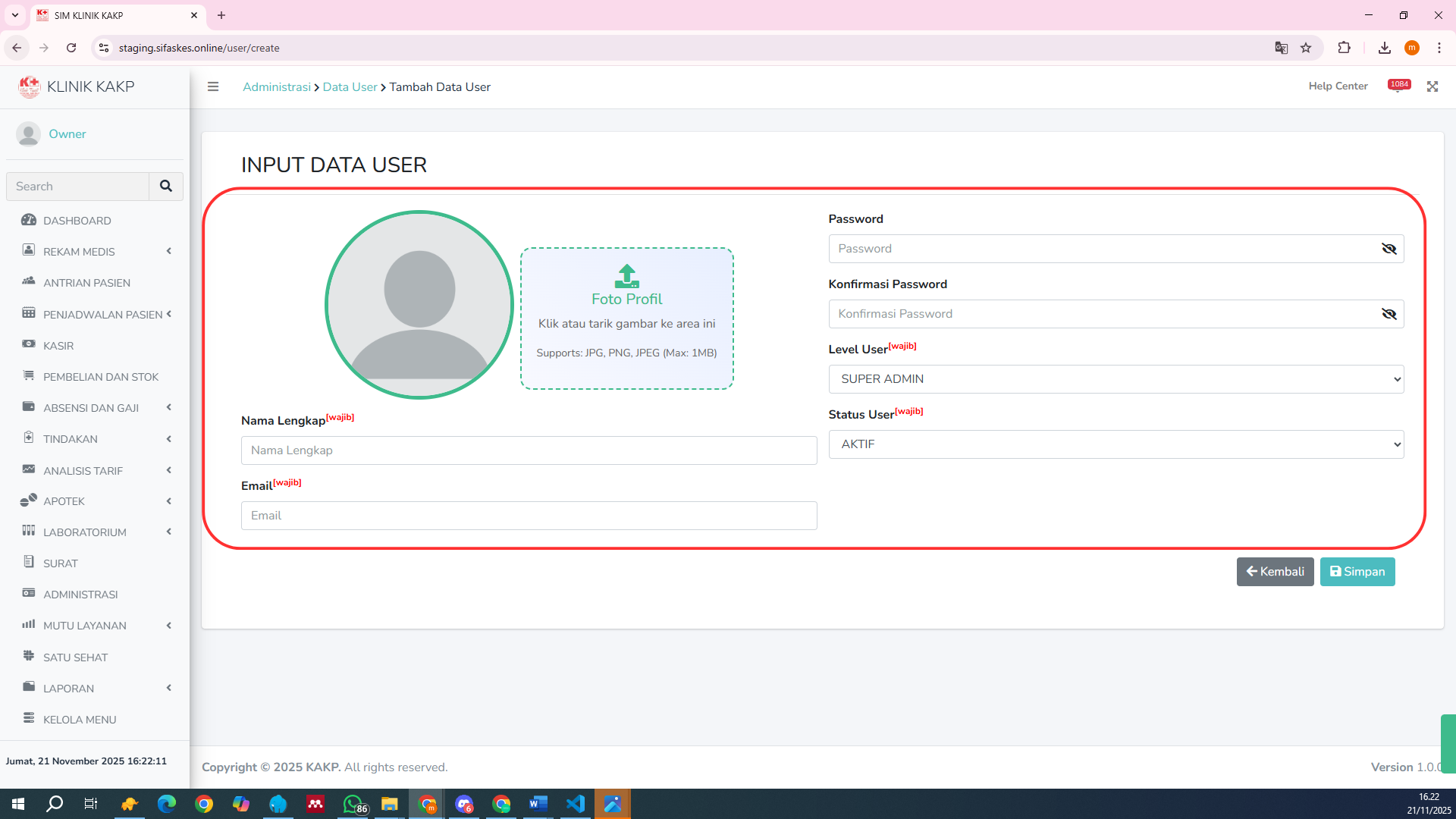Viewport: 1456px width, 819px height.
Task: Toggle visibility of Konfirmasi Password field
Action: [x=1389, y=314]
